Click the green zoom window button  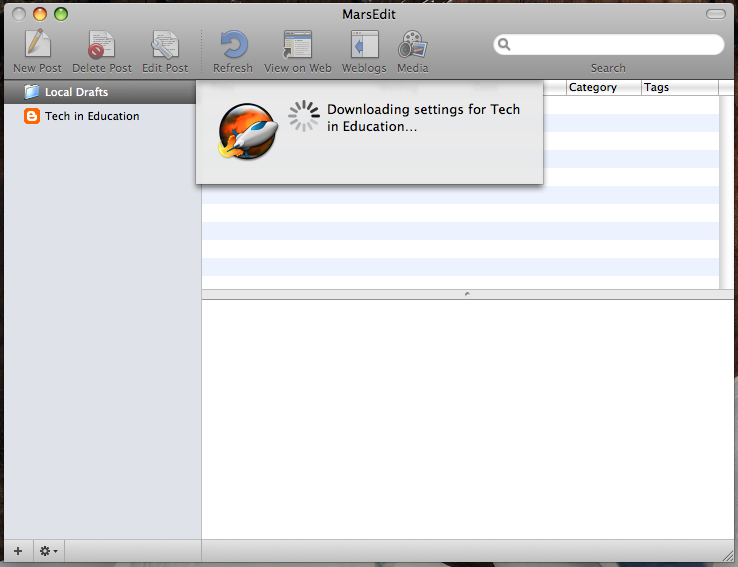(61, 14)
